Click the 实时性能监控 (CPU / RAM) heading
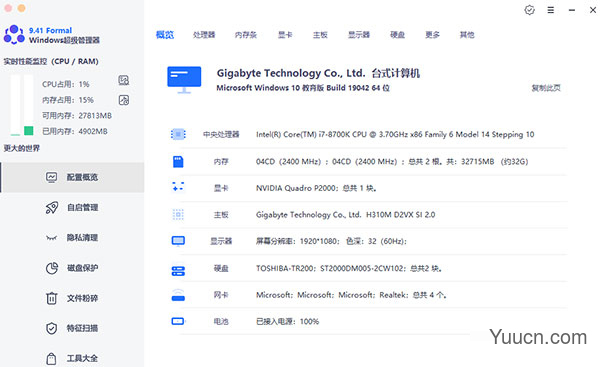This screenshot has height=367, width=600. click(51, 61)
